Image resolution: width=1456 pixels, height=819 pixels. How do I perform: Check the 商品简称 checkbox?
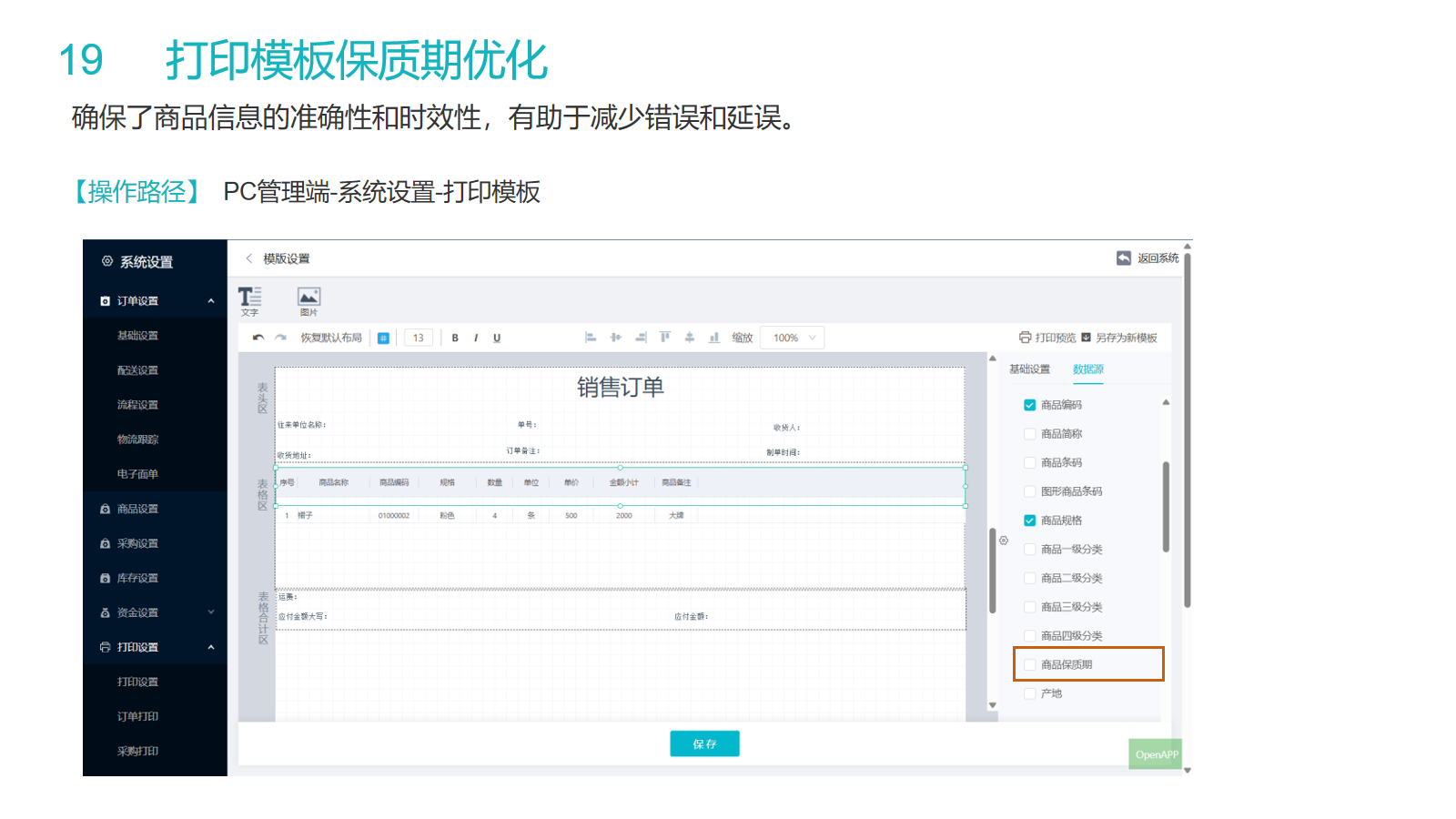click(x=1030, y=434)
